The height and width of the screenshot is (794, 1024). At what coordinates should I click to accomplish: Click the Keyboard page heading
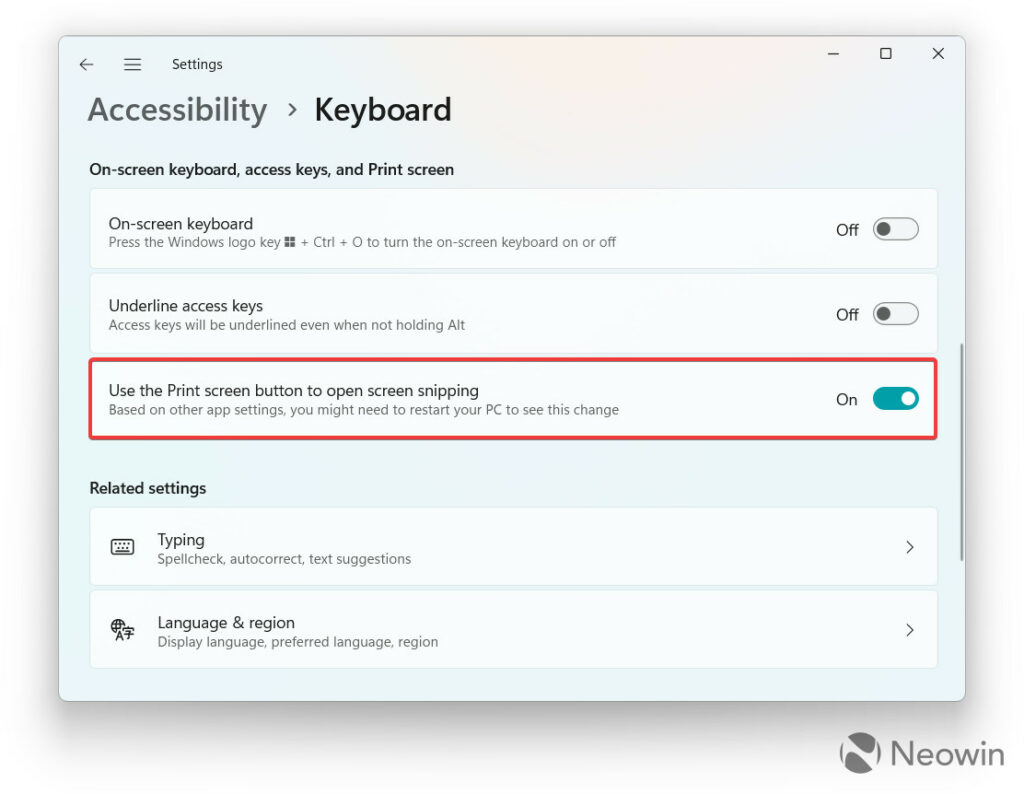[x=383, y=109]
